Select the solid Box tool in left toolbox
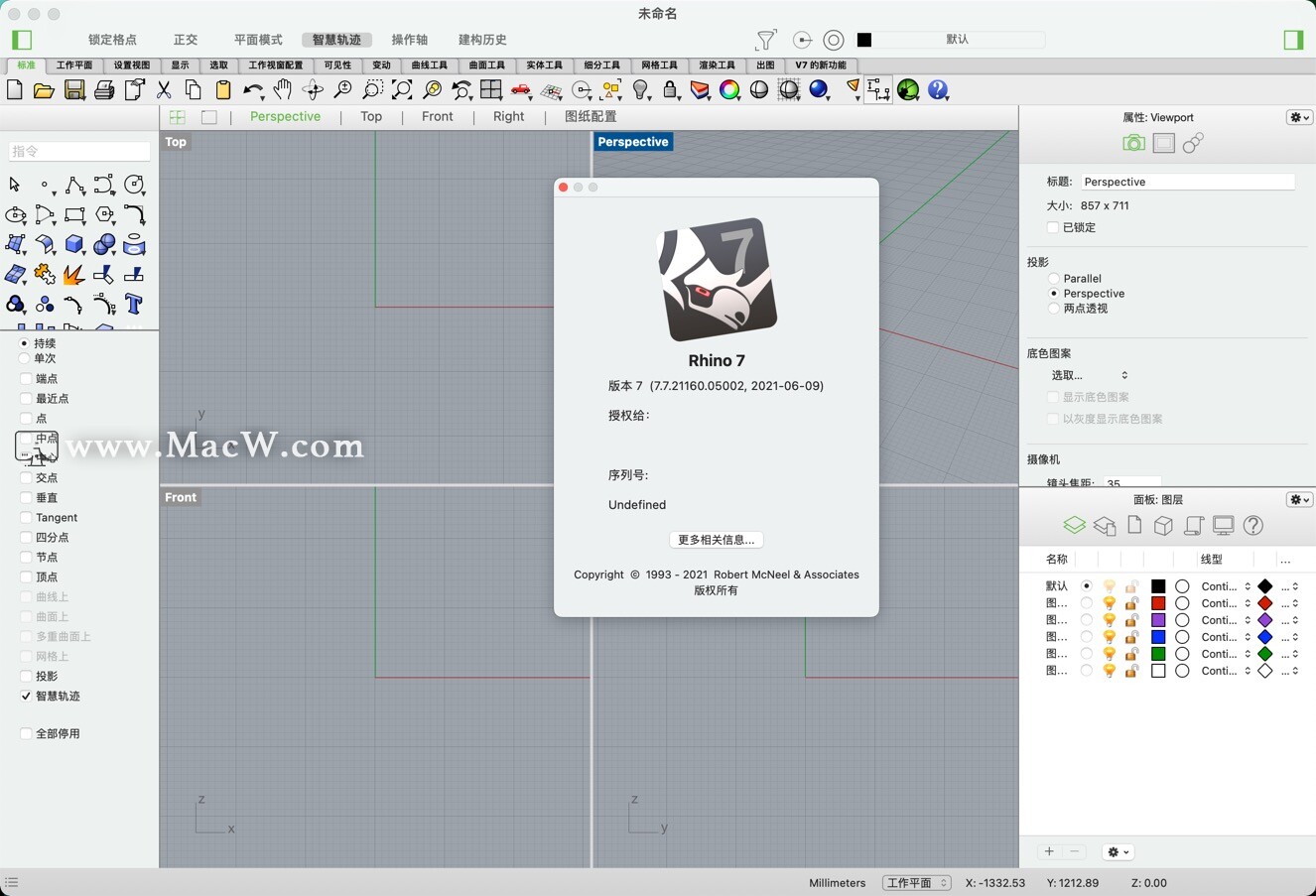 point(74,245)
